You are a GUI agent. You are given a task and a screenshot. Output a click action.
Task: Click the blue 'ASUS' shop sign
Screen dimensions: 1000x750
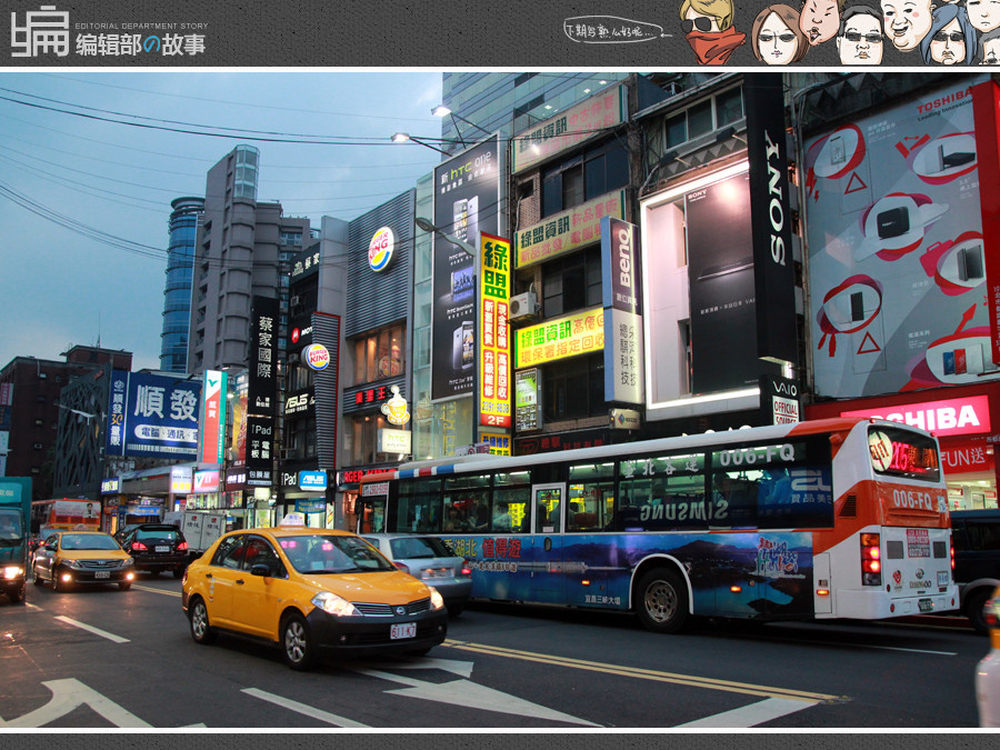tap(313, 480)
